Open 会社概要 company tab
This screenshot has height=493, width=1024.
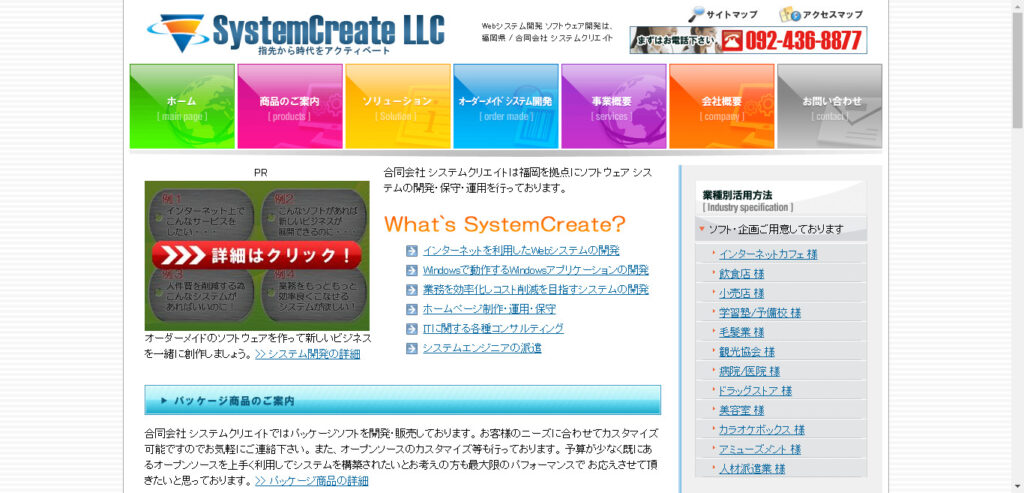coord(722,106)
